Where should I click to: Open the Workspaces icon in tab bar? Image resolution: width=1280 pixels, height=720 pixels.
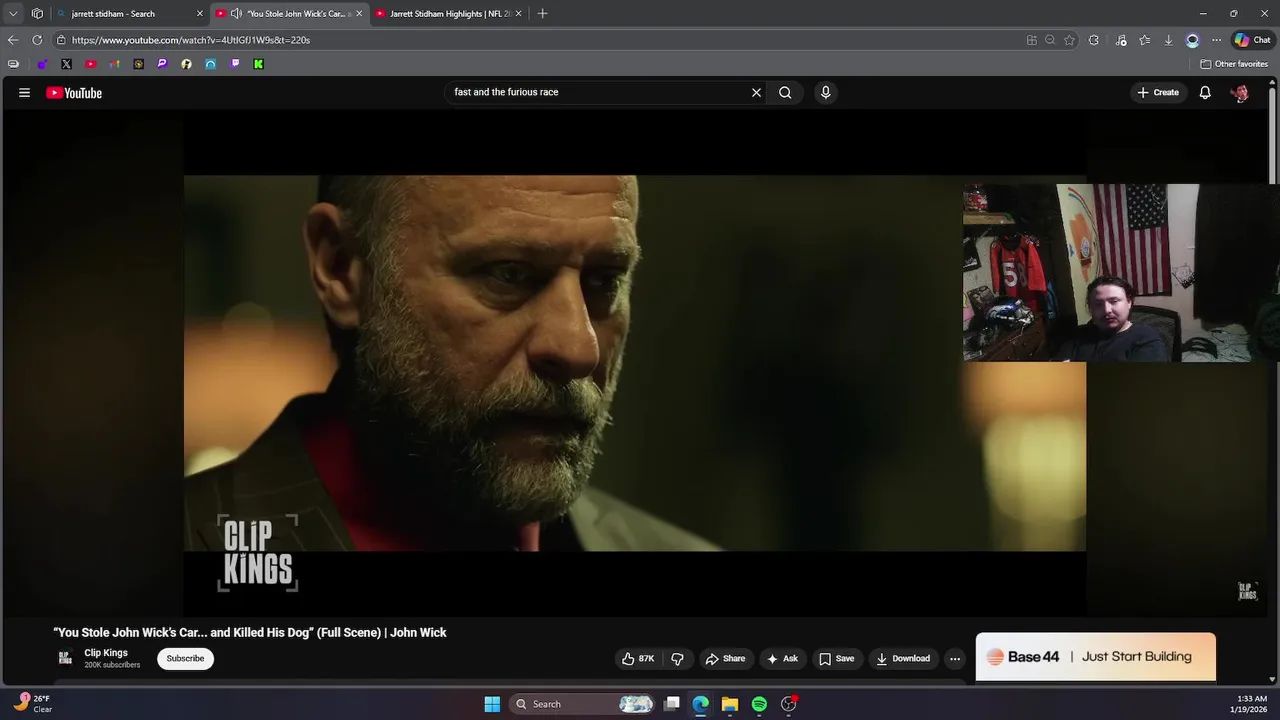click(37, 14)
